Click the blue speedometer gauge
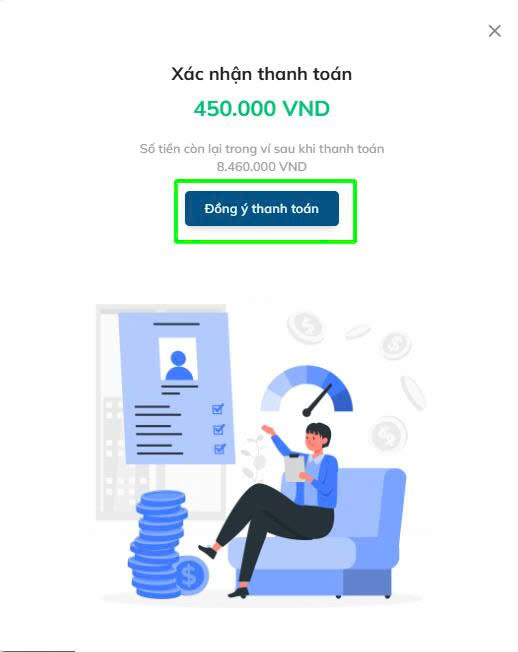Image resolution: width=518 pixels, height=652 pixels. [x=307, y=390]
